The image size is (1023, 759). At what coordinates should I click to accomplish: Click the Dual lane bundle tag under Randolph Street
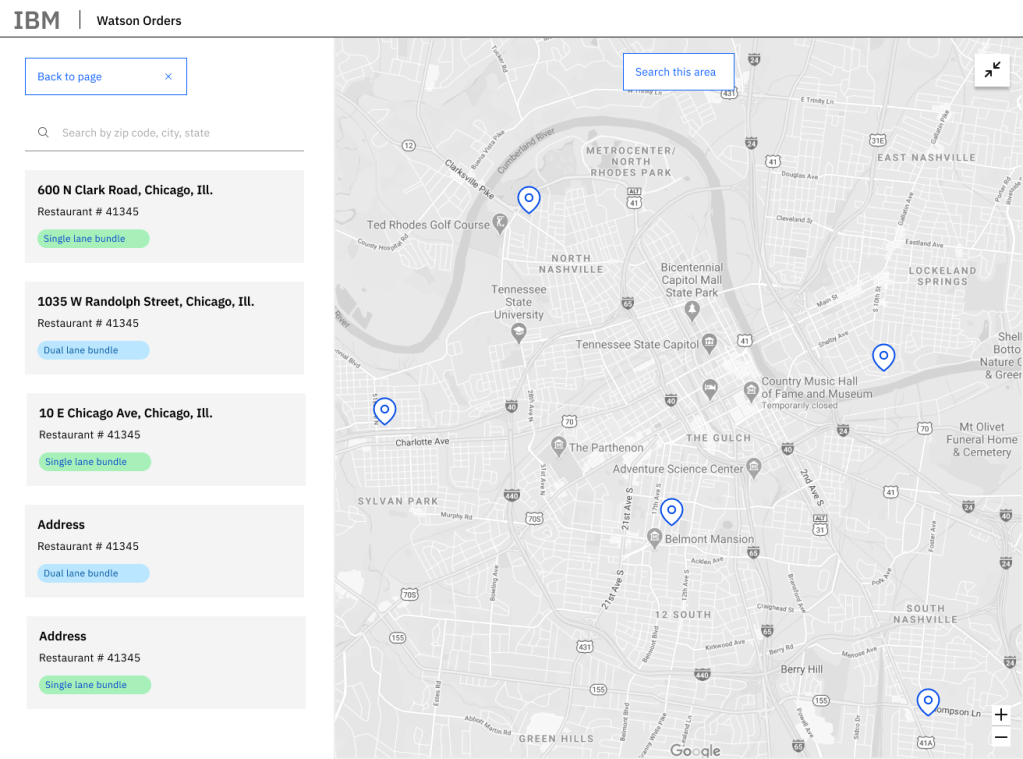[93, 350]
